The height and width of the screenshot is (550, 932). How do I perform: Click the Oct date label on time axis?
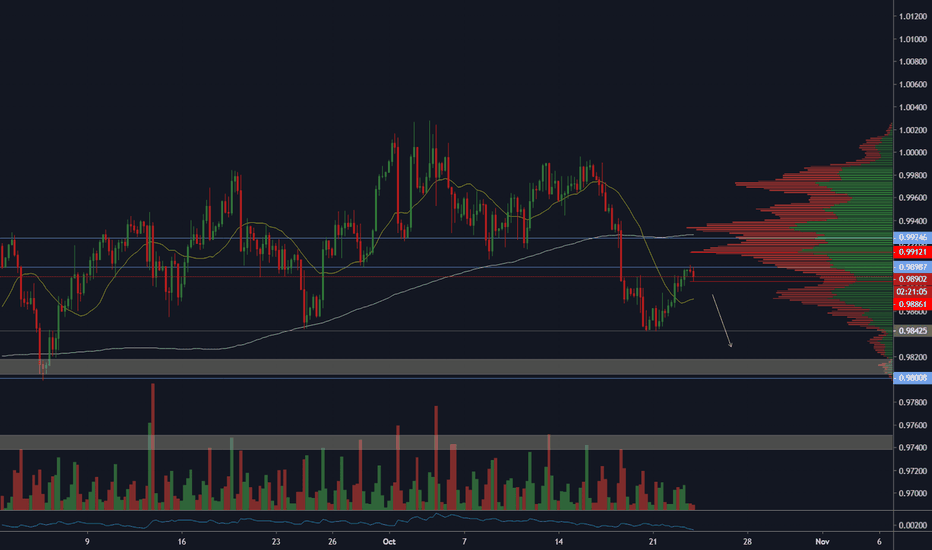click(x=389, y=542)
